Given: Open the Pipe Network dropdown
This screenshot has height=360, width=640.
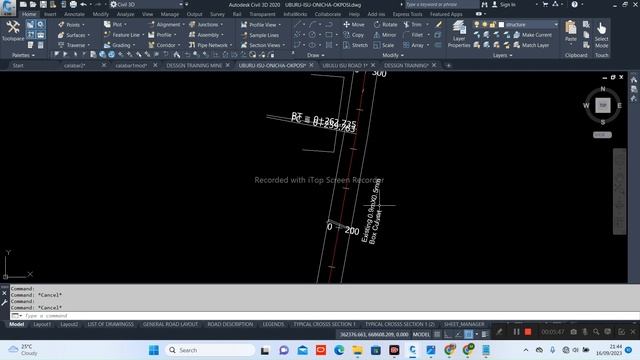Looking at the screenshot, I should 211,45.
